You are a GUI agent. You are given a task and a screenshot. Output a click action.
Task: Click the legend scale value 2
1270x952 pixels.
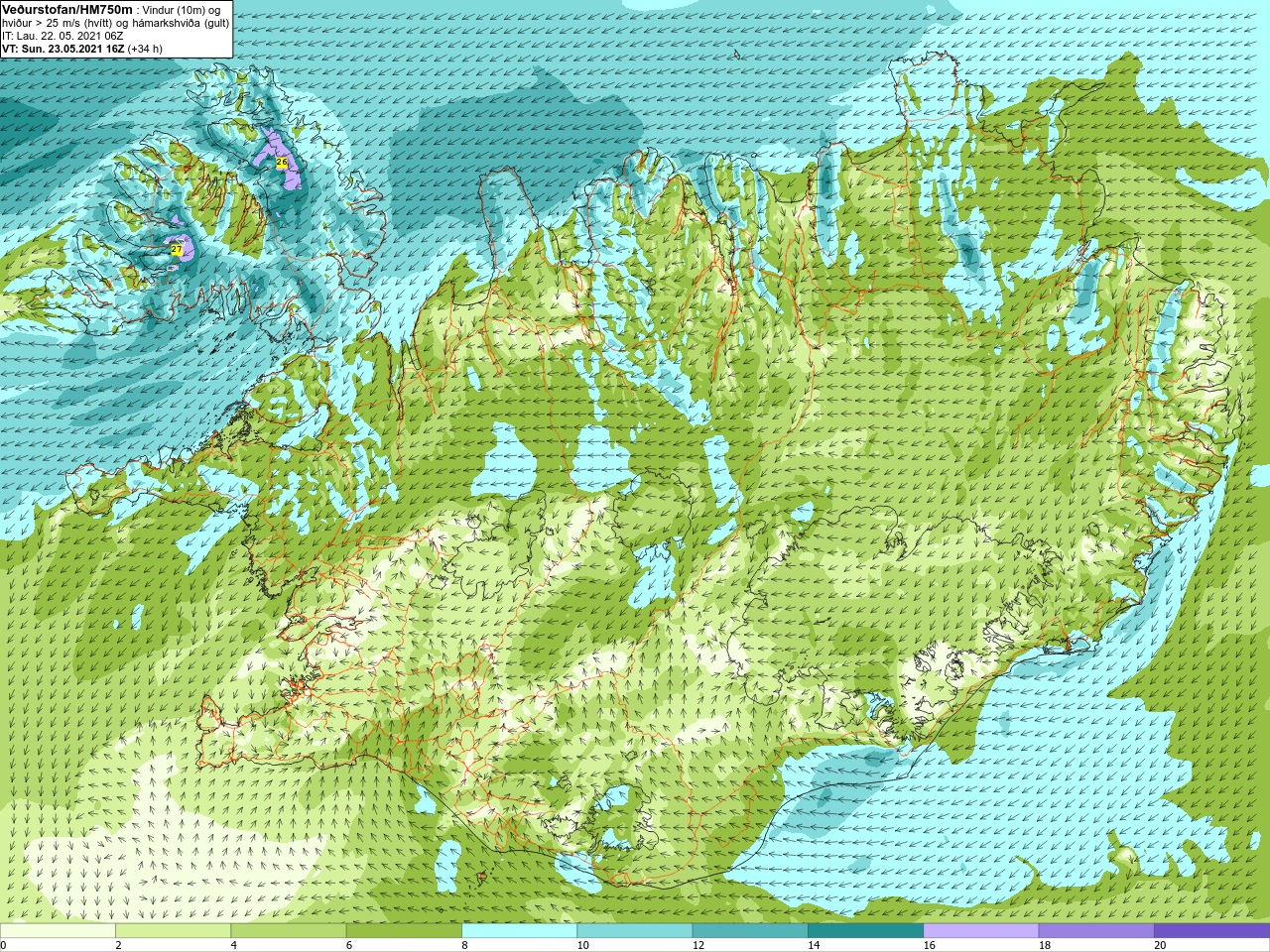coord(118,945)
